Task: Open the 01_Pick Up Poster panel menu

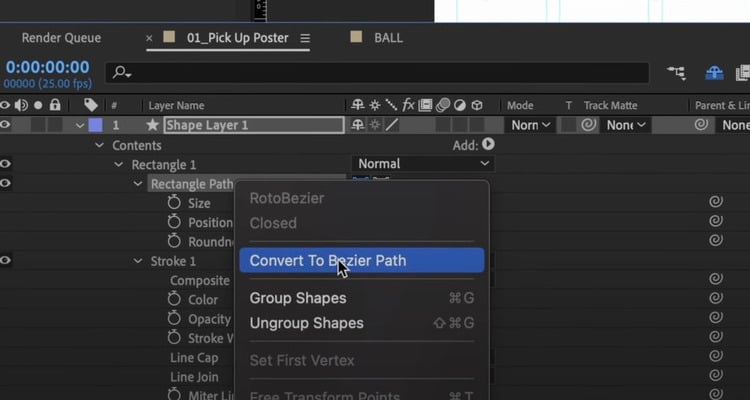Action: pos(305,38)
